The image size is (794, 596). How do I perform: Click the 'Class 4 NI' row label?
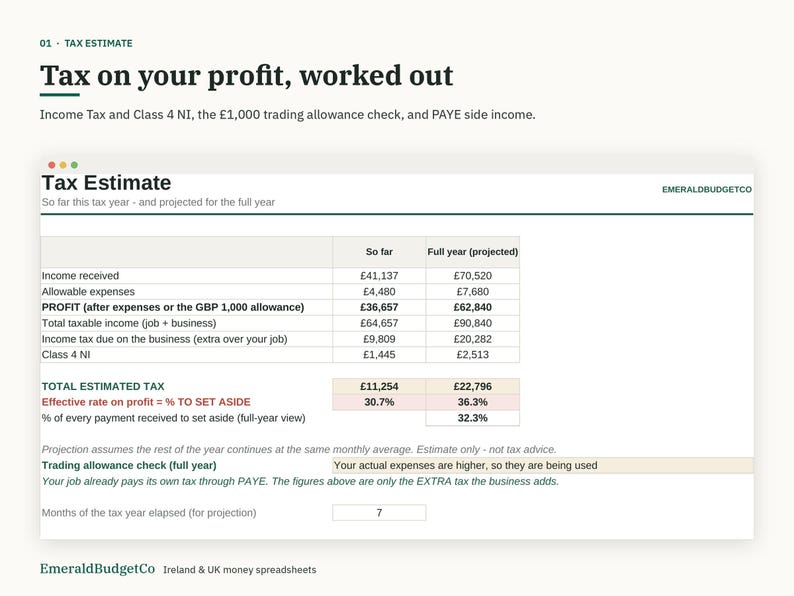tap(66, 355)
